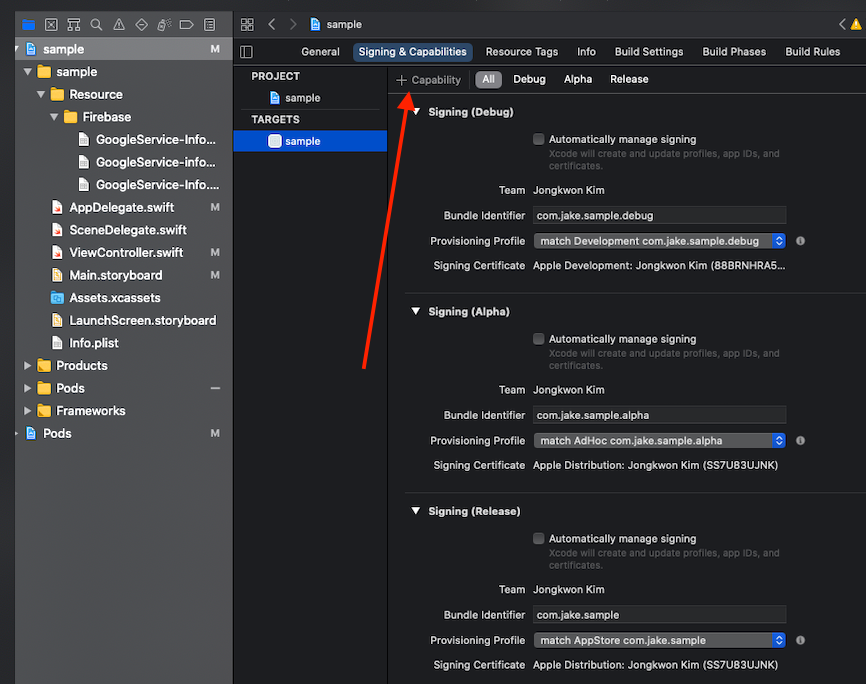
Task: Open the Report navigator icon
Action: pyautogui.click(x=209, y=25)
